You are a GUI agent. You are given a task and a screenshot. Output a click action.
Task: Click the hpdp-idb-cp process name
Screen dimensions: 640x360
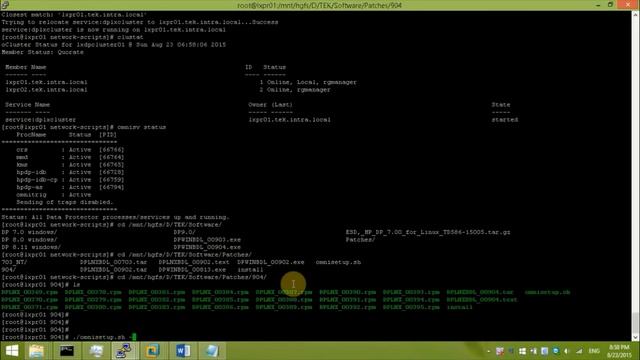point(37,180)
